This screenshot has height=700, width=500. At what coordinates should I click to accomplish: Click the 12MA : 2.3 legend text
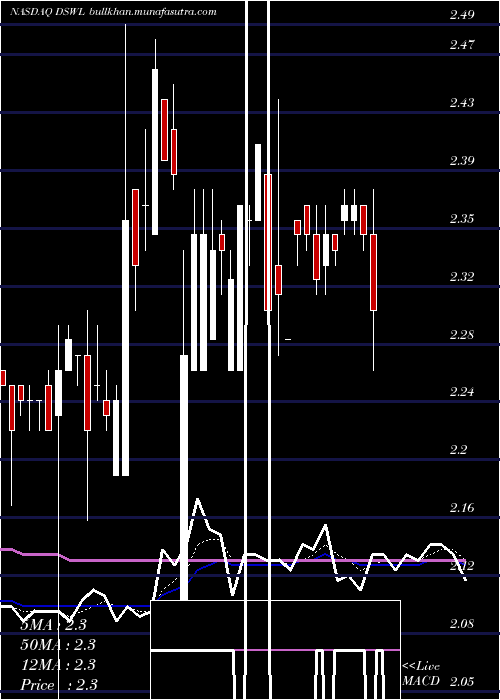click(x=58, y=665)
